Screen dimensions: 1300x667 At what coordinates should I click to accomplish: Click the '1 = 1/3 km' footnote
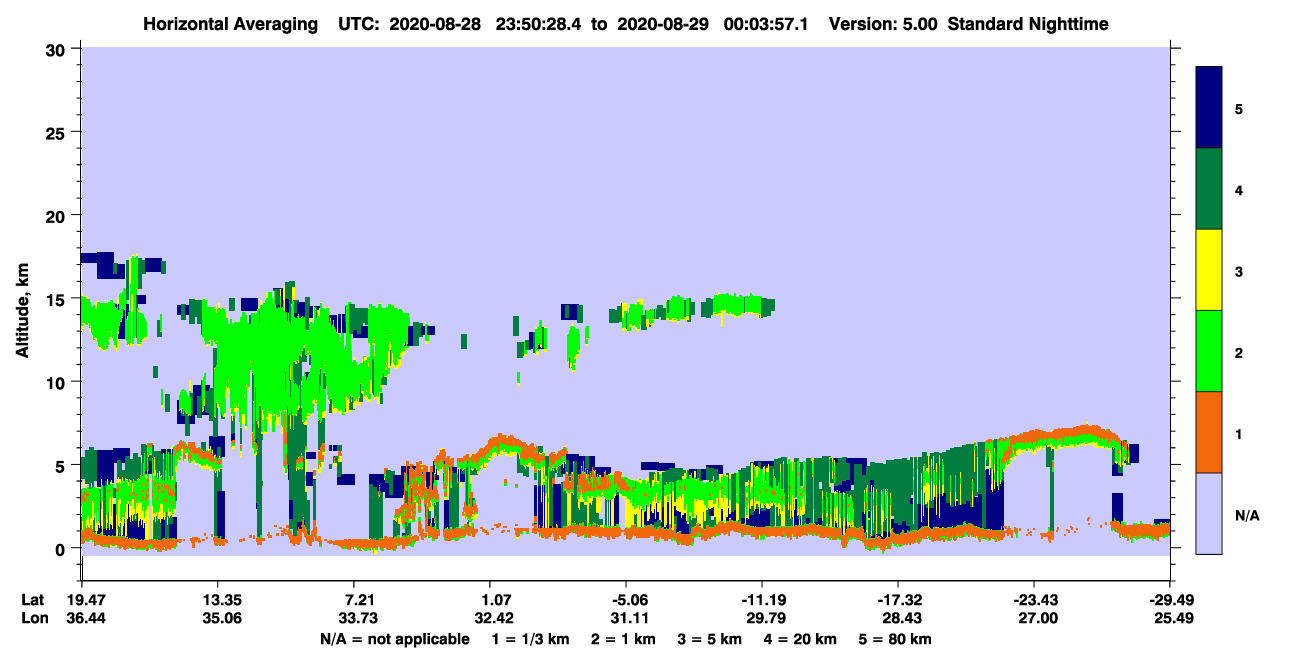[532, 639]
